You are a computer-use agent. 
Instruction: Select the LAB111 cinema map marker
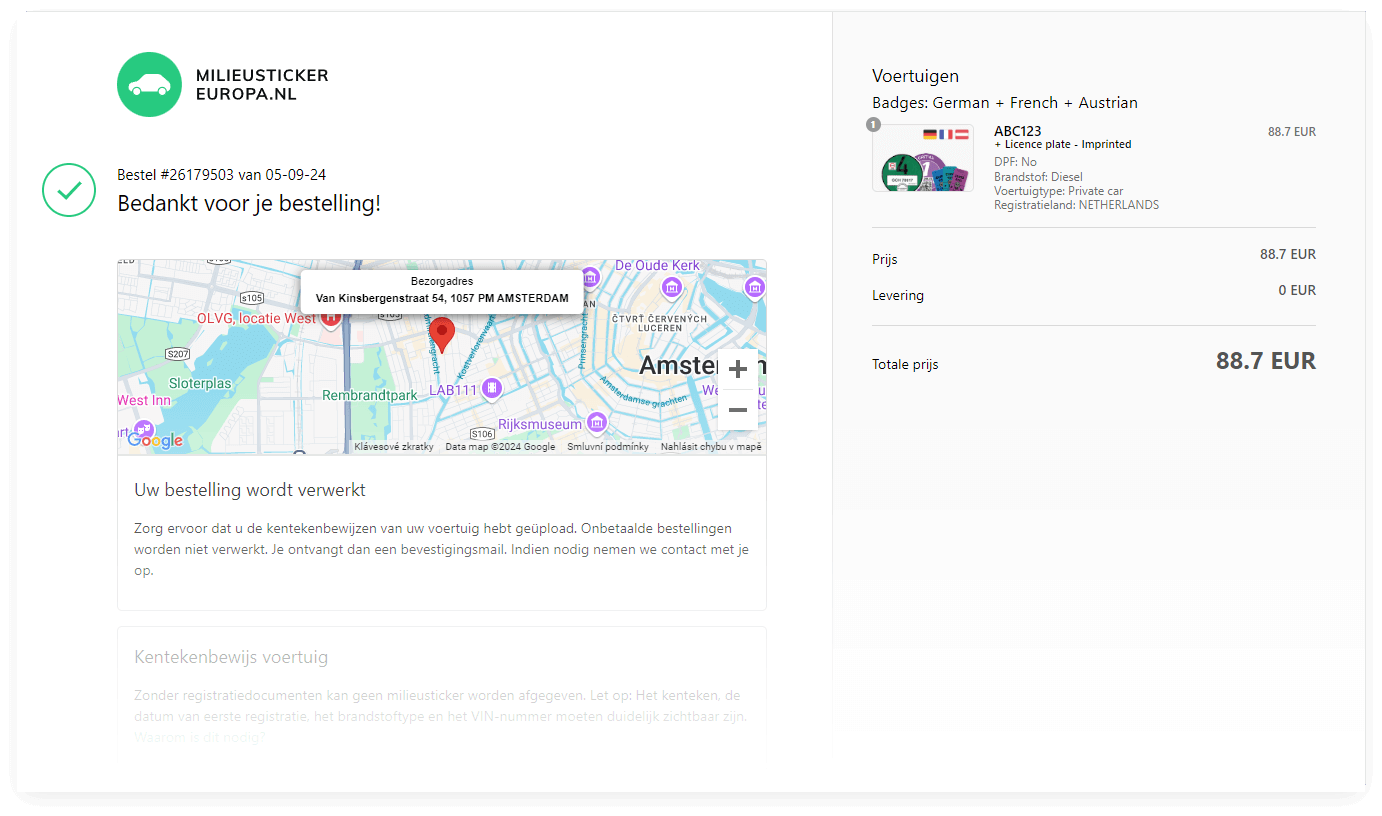coord(491,388)
